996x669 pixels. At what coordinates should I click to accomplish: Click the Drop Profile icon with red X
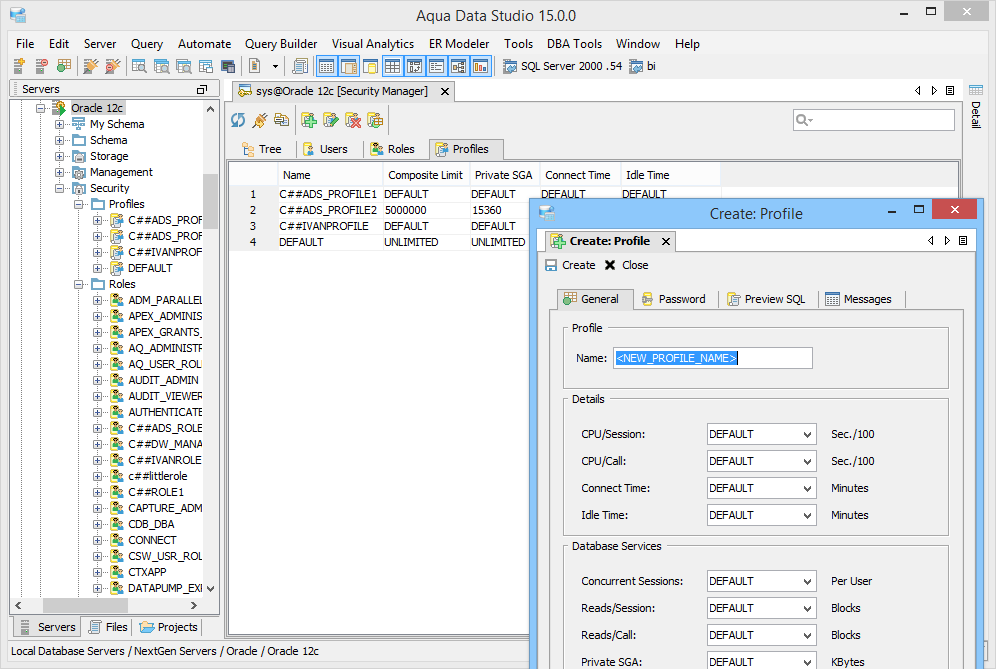tap(353, 120)
